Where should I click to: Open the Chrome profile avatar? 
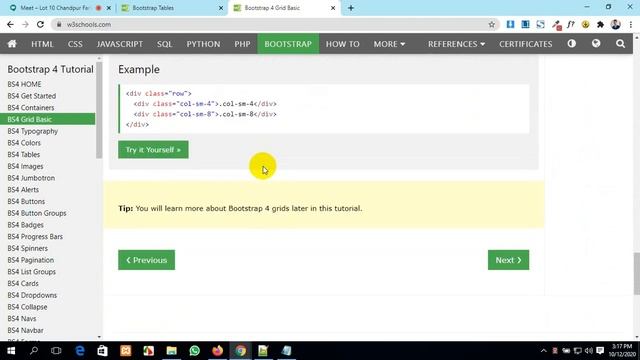coord(616,24)
